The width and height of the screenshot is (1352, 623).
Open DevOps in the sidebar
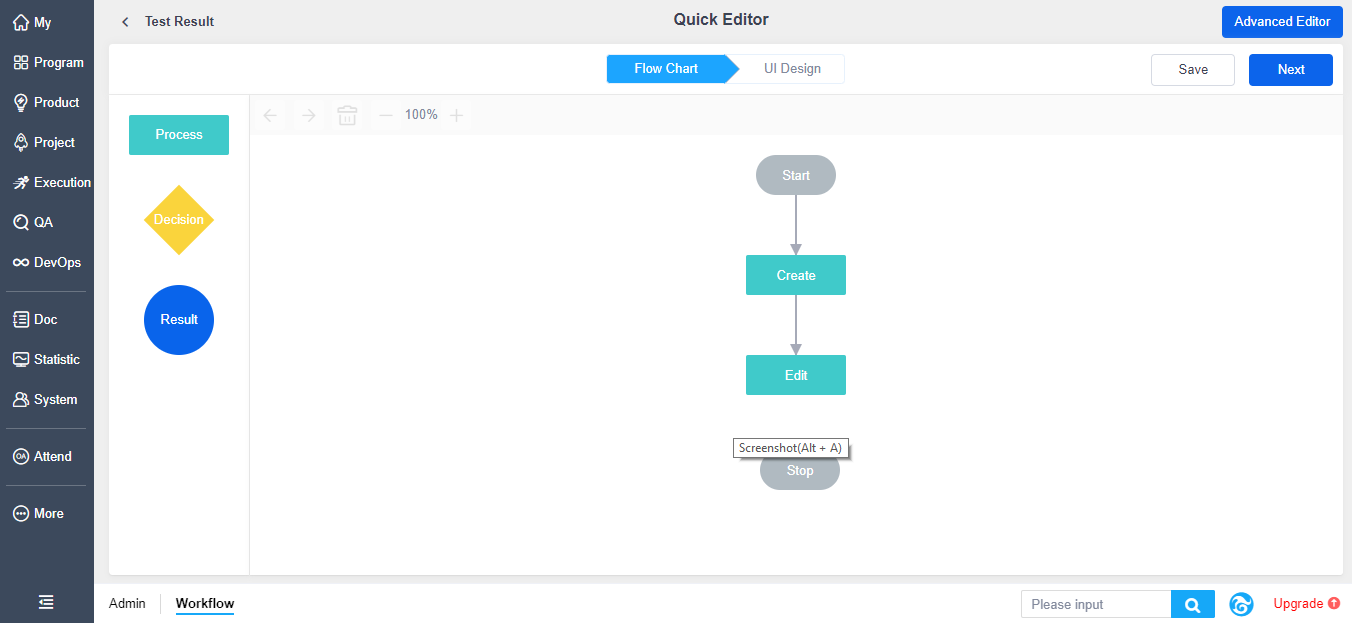(46, 262)
